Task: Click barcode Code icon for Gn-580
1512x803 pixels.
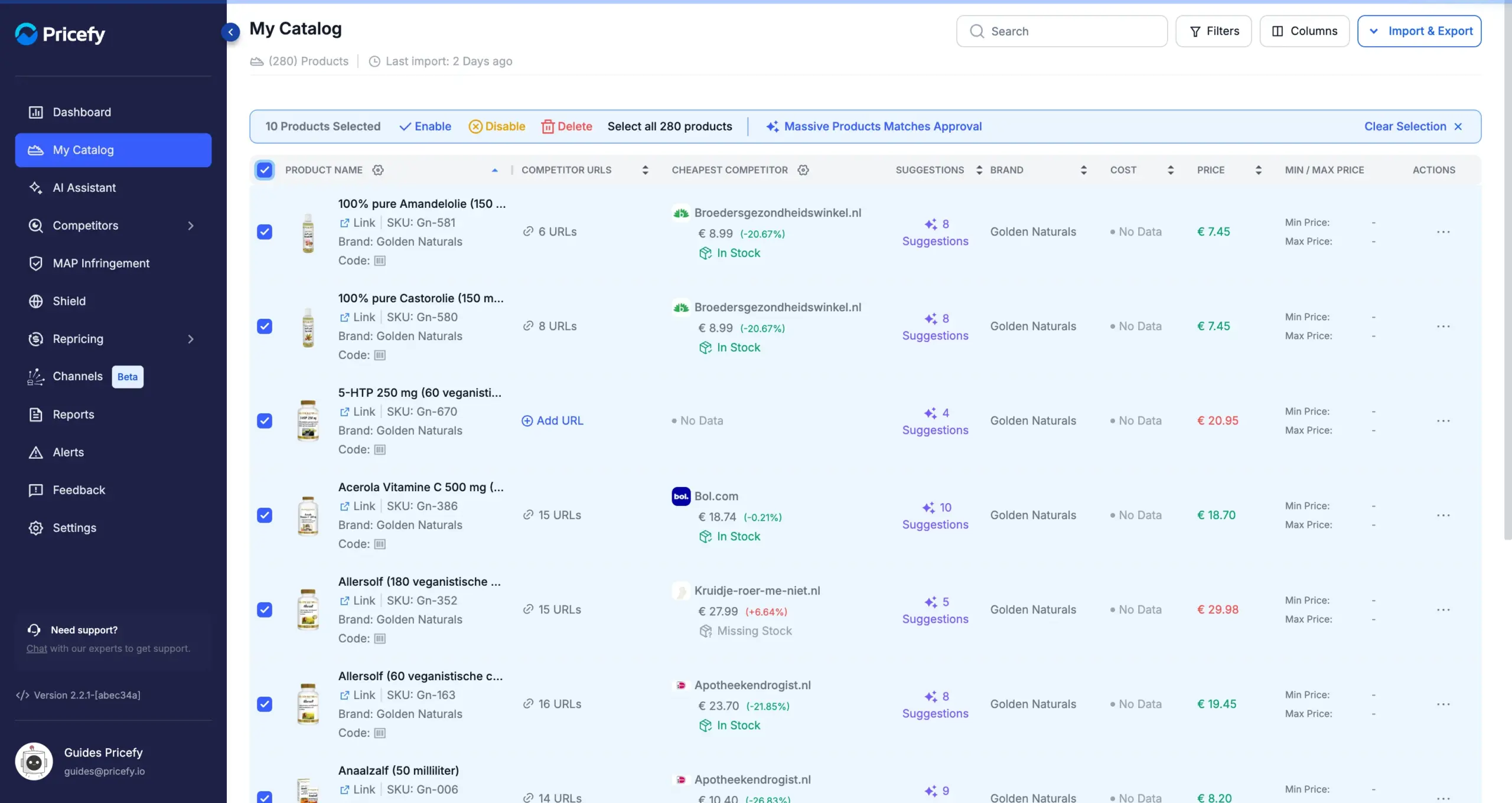Action: pyautogui.click(x=380, y=355)
